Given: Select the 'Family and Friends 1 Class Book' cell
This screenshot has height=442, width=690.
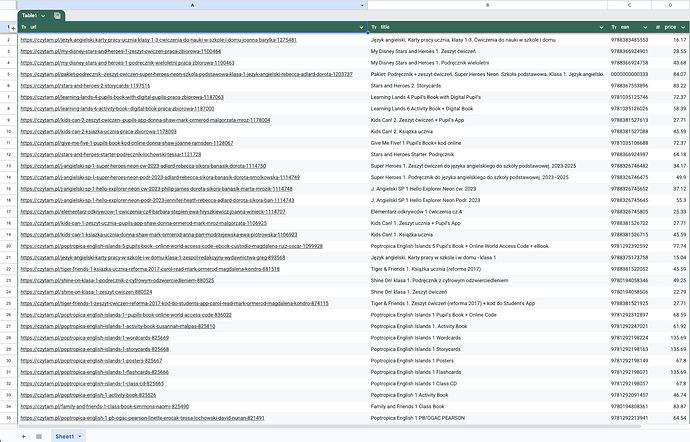Looking at the screenshot, I should 488,406.
